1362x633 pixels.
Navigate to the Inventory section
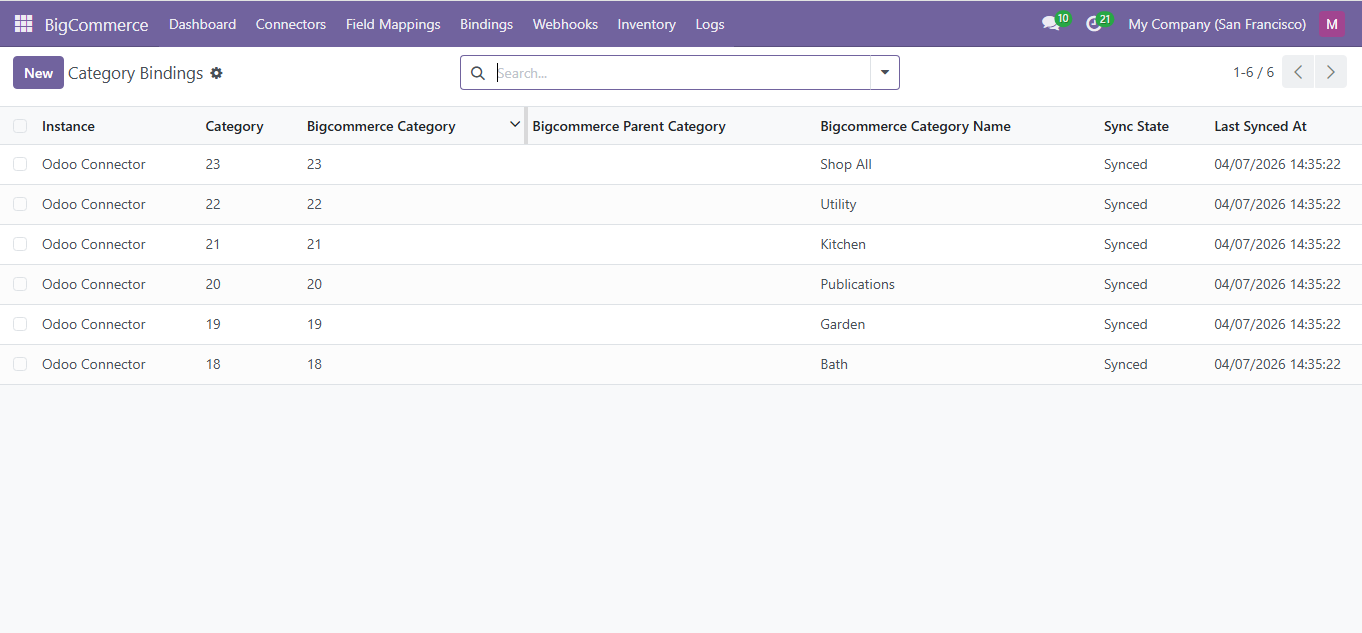point(646,23)
